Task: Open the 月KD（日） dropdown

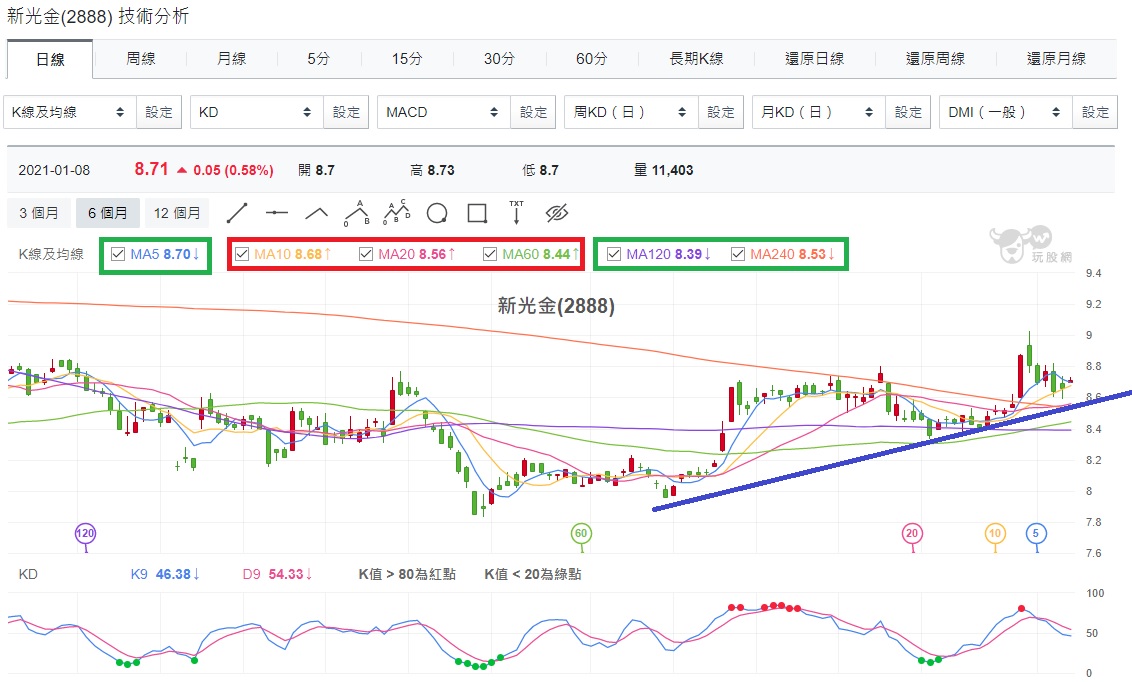Action: click(x=818, y=112)
